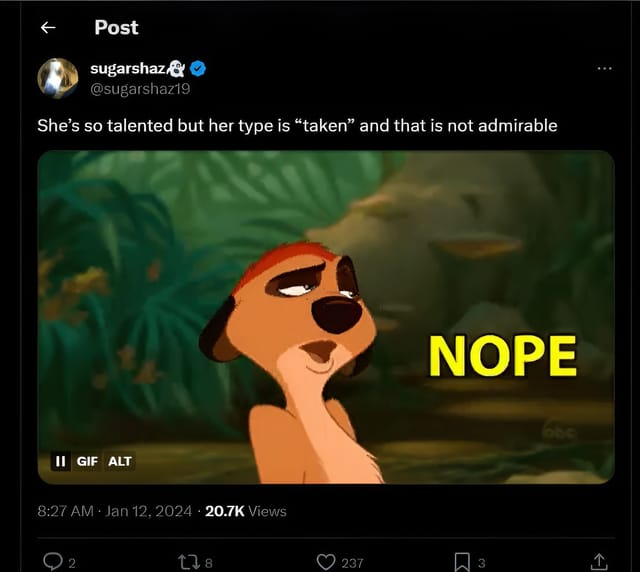Viewport: 640px width, 572px height.
Task: Click the blue verified badge
Action: [199, 68]
